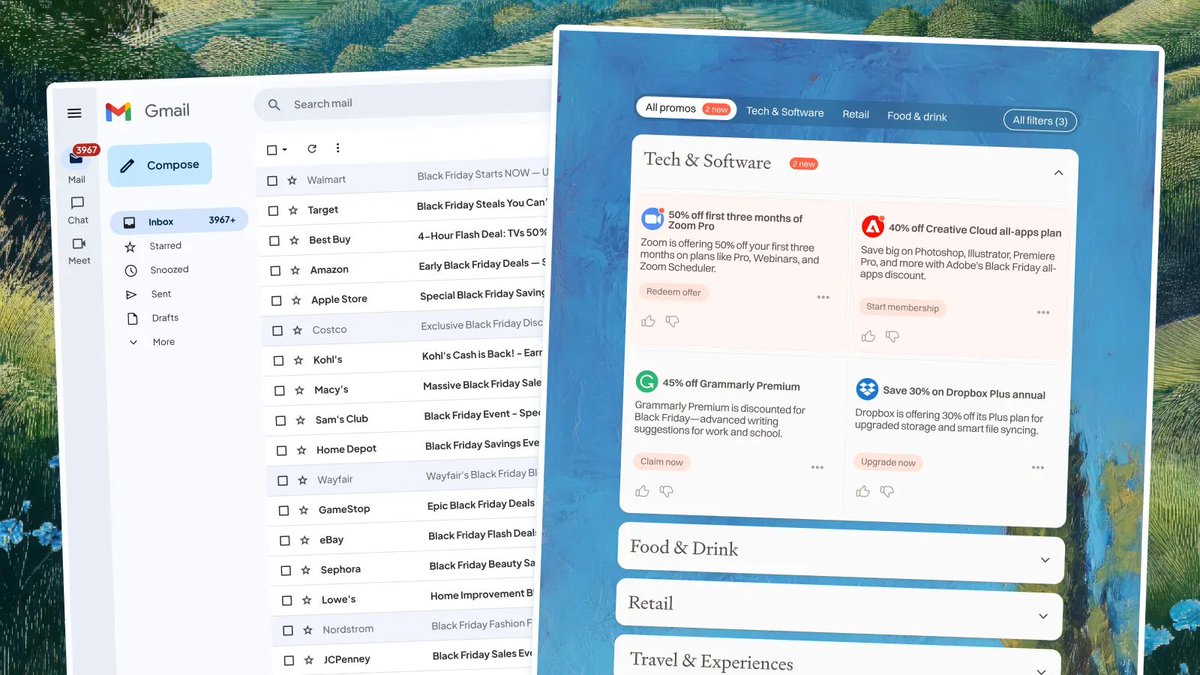
Task: Star the Costco email
Action: coord(297,330)
